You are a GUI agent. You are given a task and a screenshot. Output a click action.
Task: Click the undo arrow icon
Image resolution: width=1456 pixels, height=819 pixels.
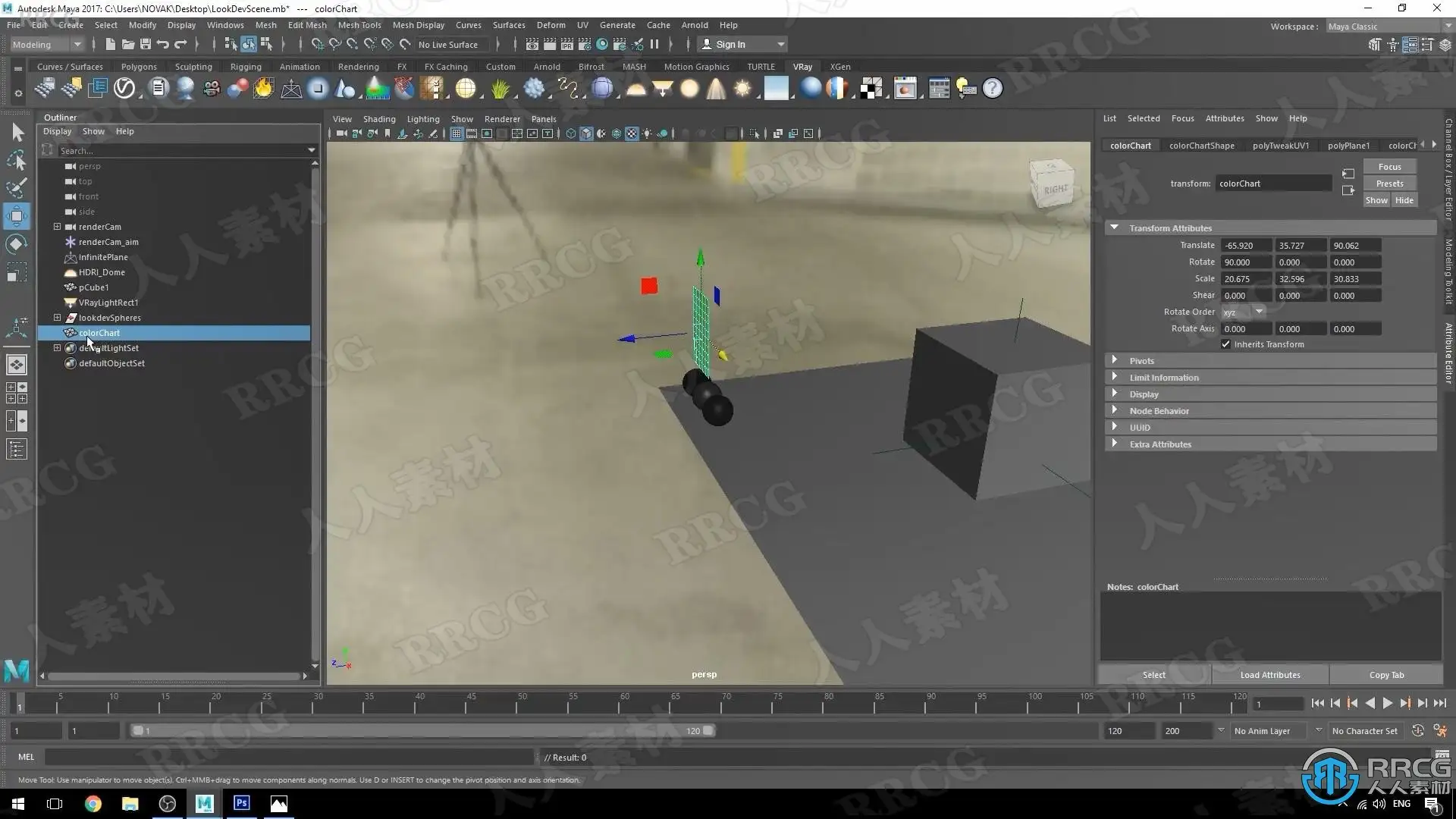162,44
